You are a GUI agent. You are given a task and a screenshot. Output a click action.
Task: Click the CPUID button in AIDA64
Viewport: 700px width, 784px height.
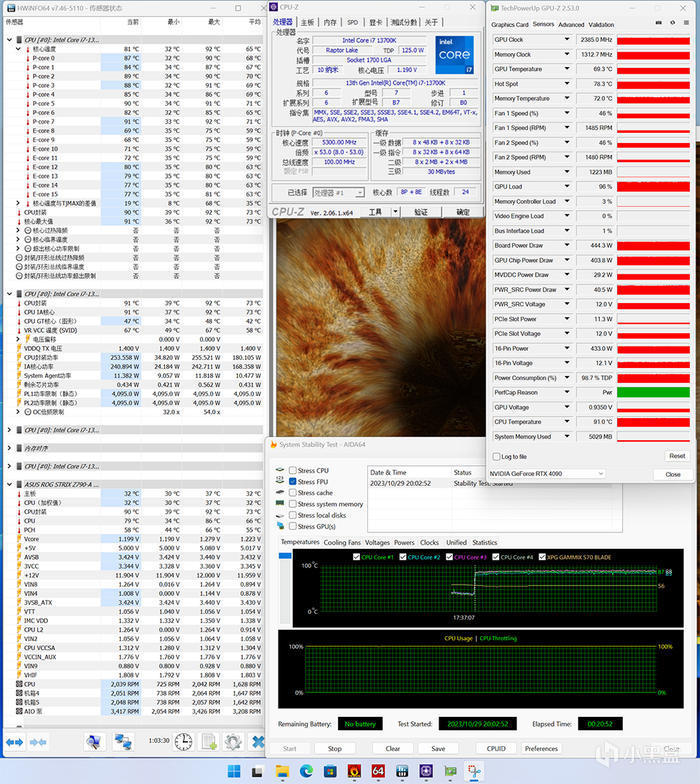click(x=496, y=748)
